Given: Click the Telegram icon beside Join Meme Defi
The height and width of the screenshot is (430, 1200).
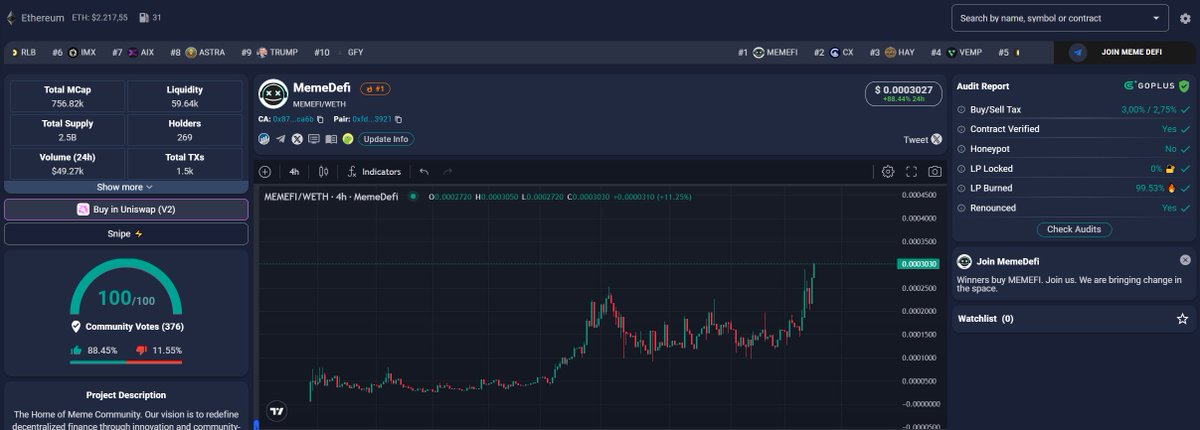Looking at the screenshot, I should coord(1077,52).
